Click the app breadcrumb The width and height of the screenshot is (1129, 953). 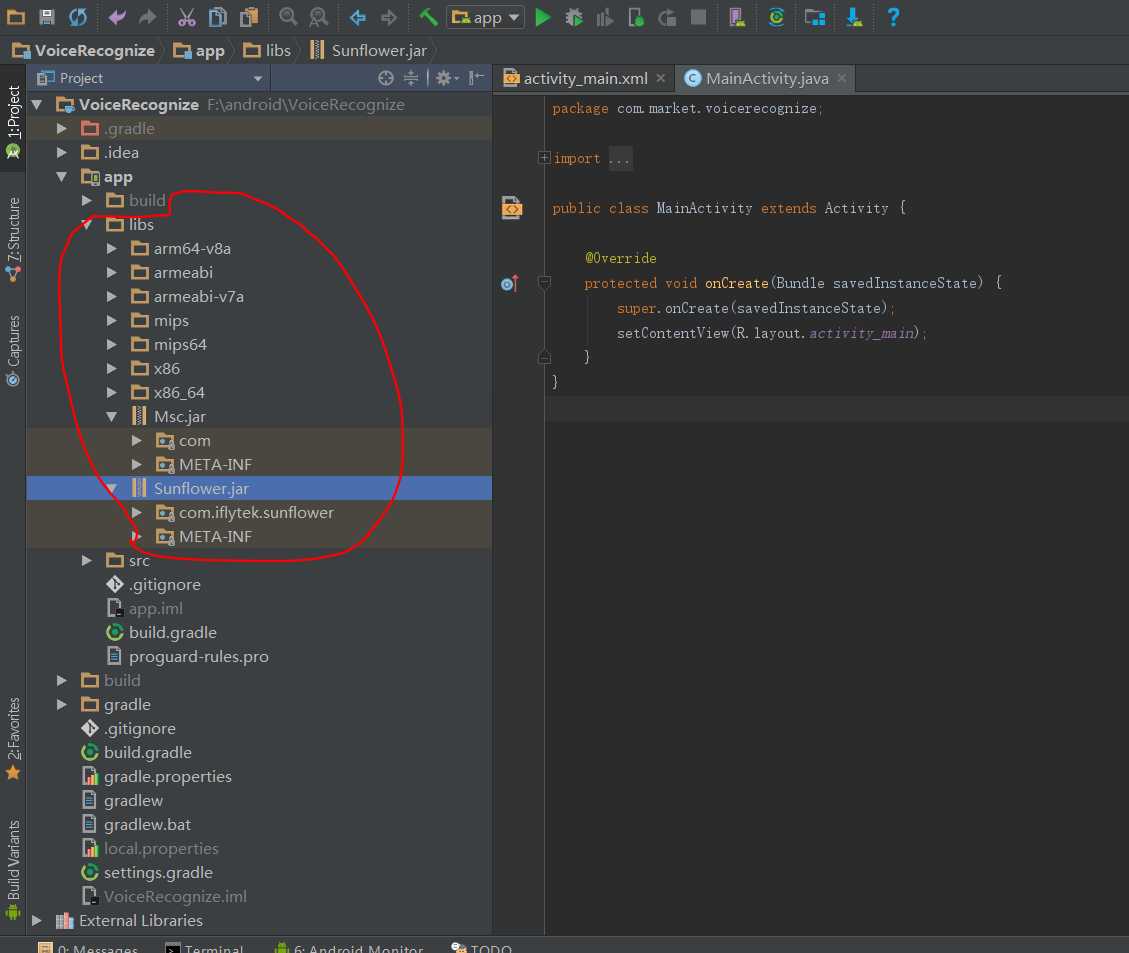(199, 50)
